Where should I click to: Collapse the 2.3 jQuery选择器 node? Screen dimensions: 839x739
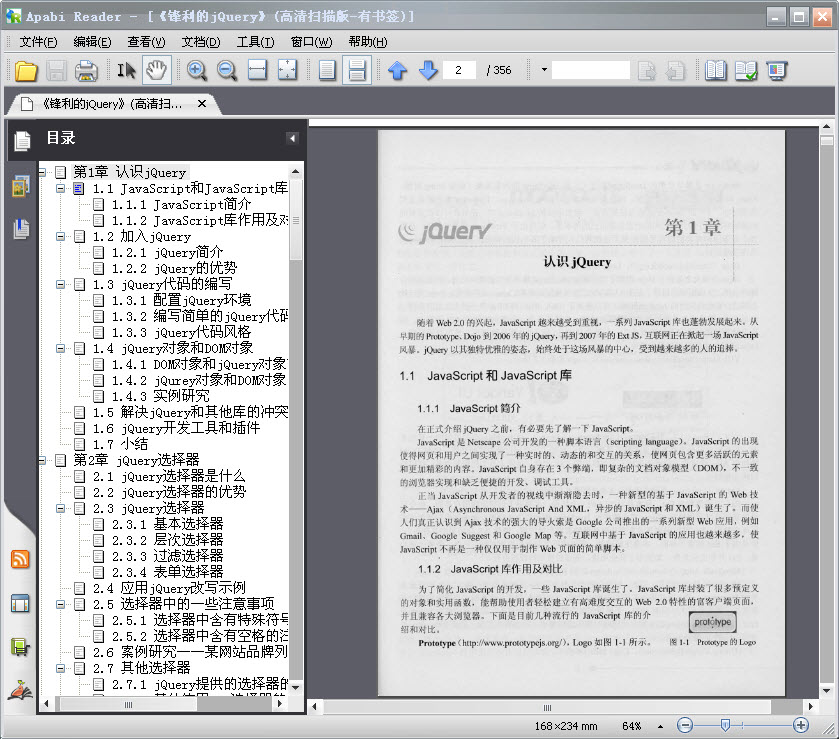(61, 508)
